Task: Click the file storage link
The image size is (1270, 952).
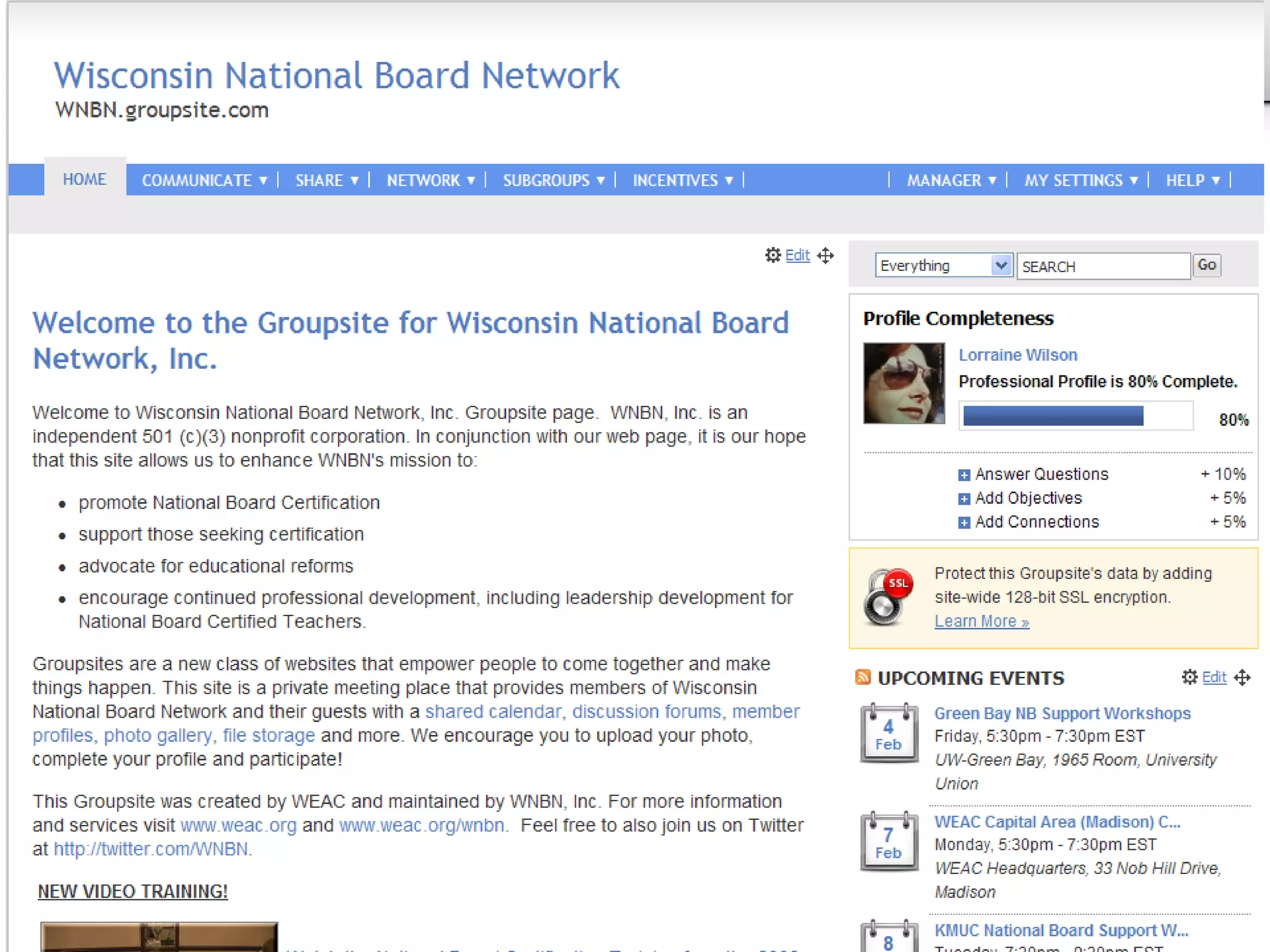Action: [x=269, y=736]
